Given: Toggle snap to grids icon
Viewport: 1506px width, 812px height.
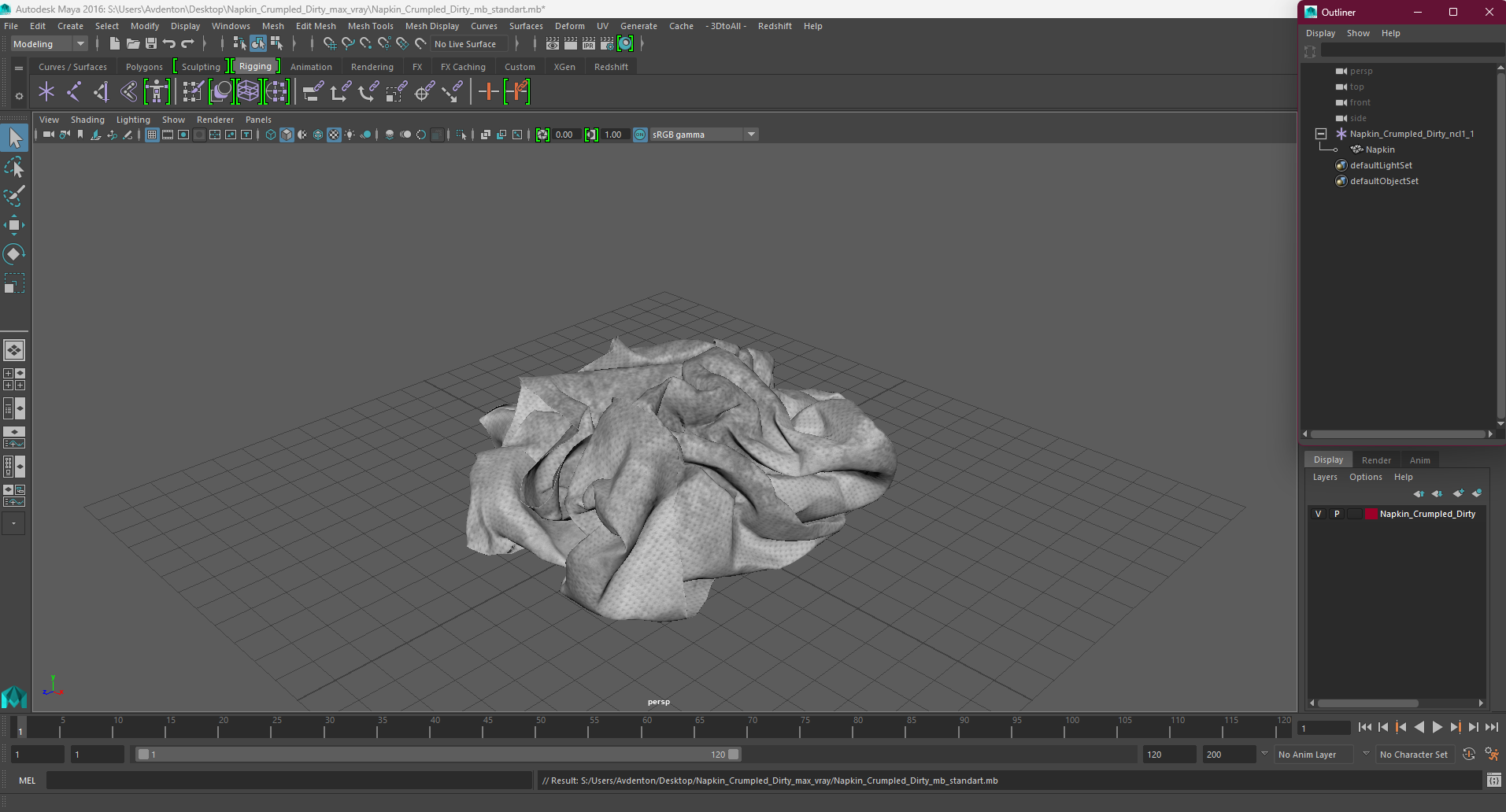Looking at the screenshot, I should point(329,44).
